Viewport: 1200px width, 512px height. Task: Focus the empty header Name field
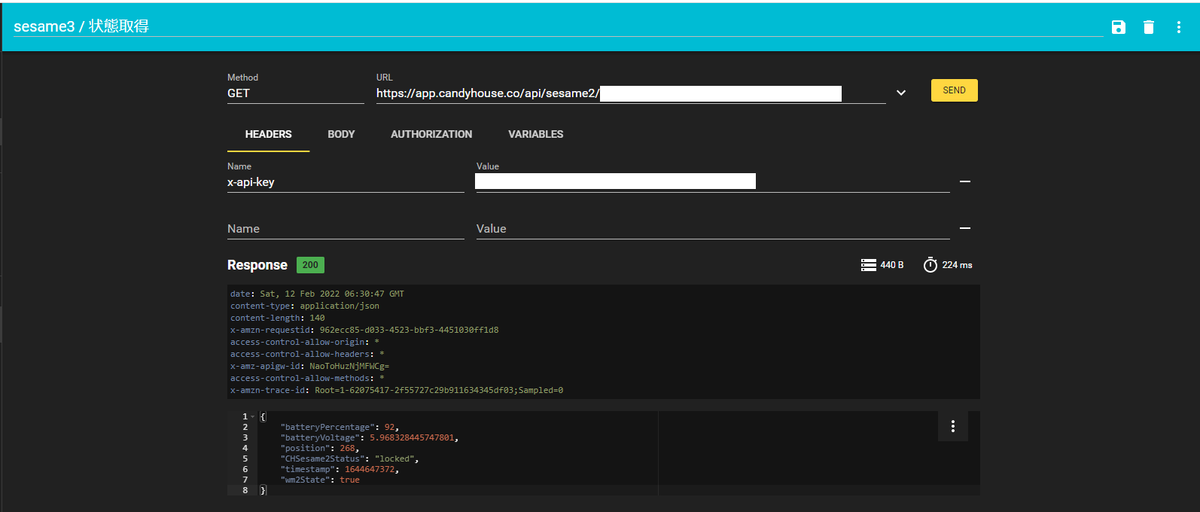[345, 229]
